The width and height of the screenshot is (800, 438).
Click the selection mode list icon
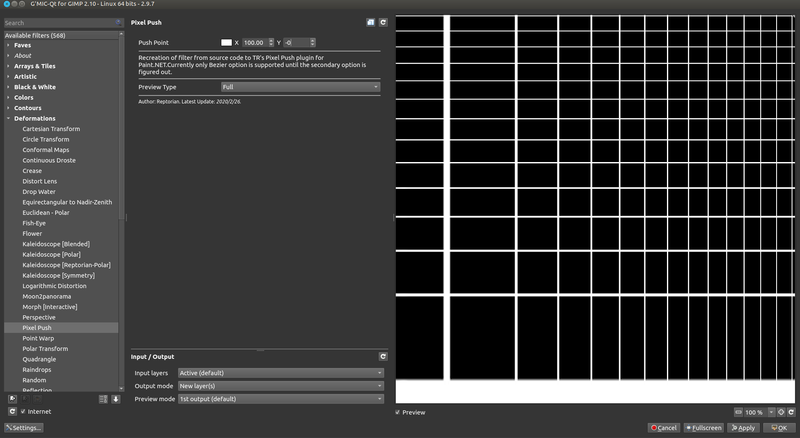103,399
